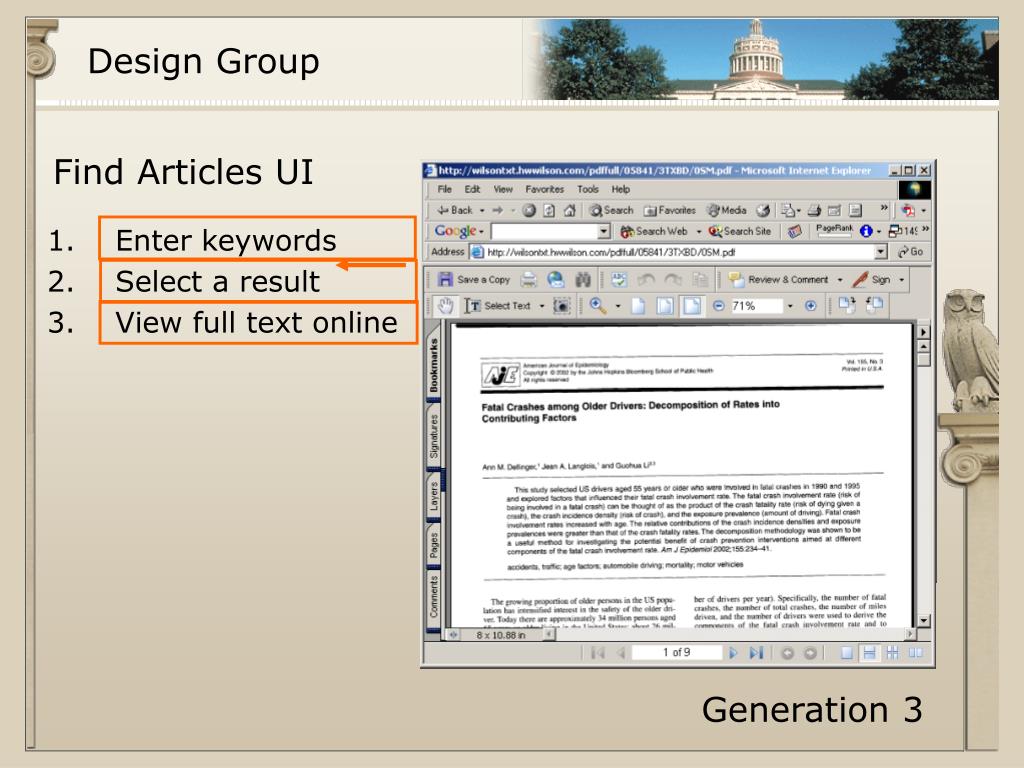Click the Address bar URL field
Viewport: 1024px width, 768px height.
pyautogui.click(x=673, y=252)
